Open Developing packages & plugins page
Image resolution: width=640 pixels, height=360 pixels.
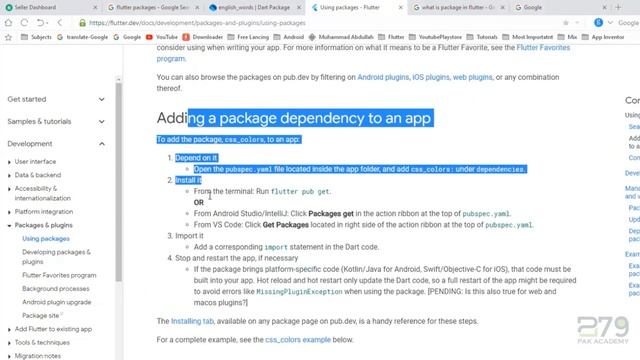(x=56, y=257)
